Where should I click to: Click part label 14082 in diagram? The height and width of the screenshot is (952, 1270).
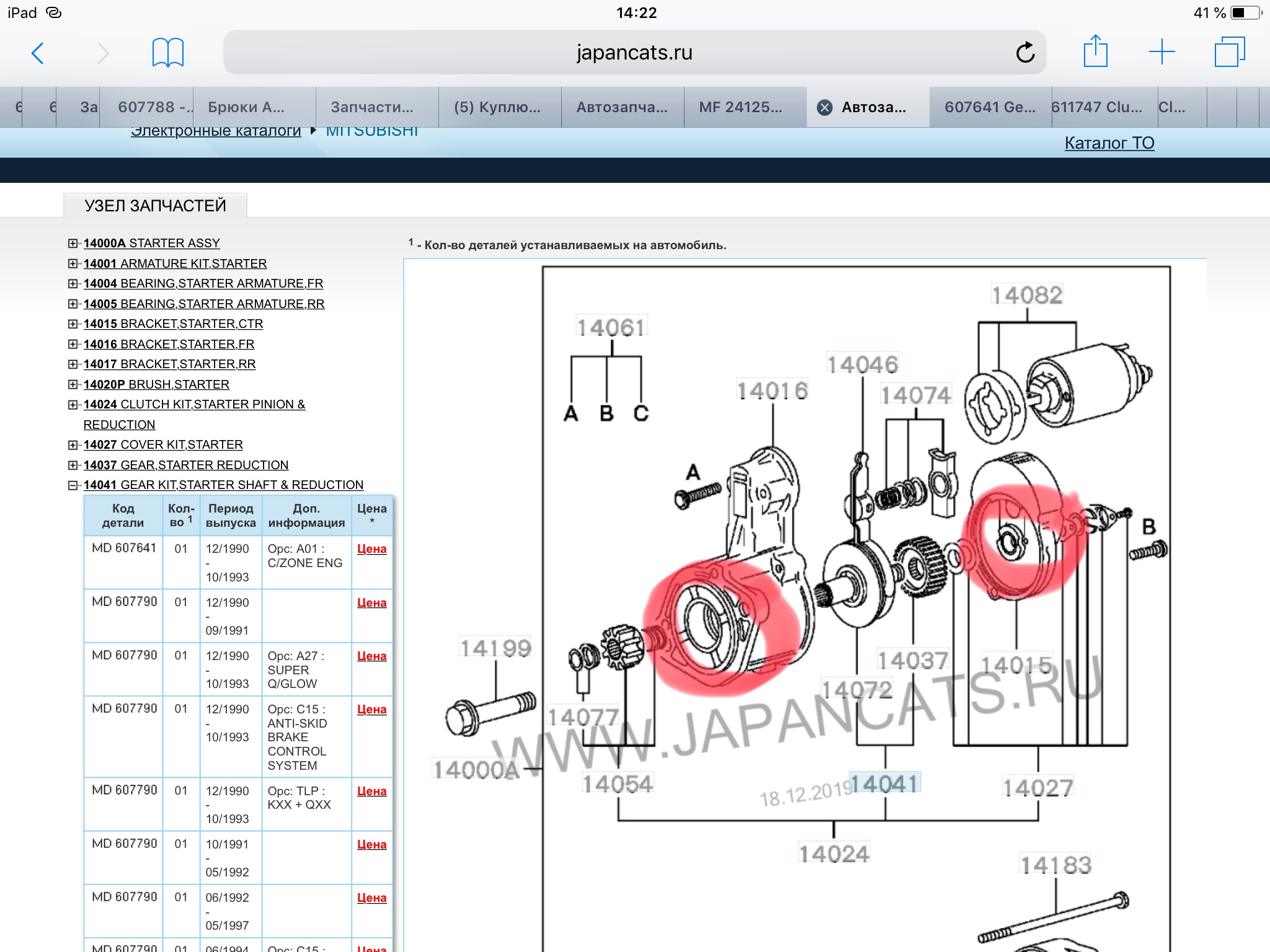(1026, 295)
